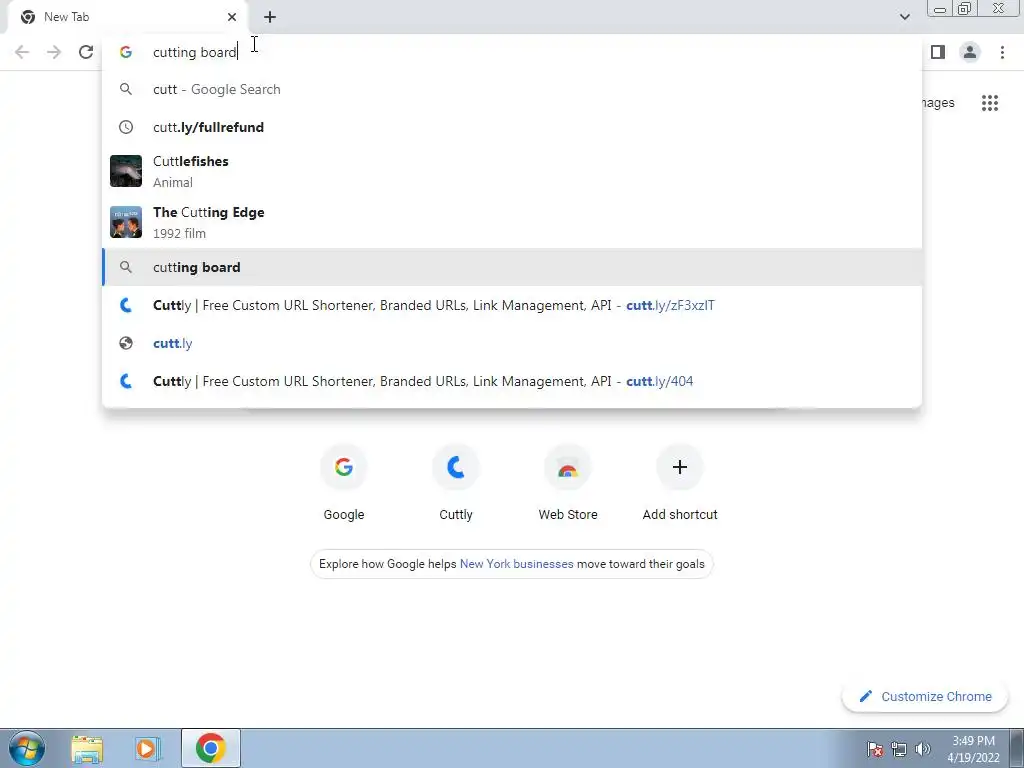The image size is (1024, 768).
Task: Click the globe icon beside cutt.ly
Action: click(126, 343)
